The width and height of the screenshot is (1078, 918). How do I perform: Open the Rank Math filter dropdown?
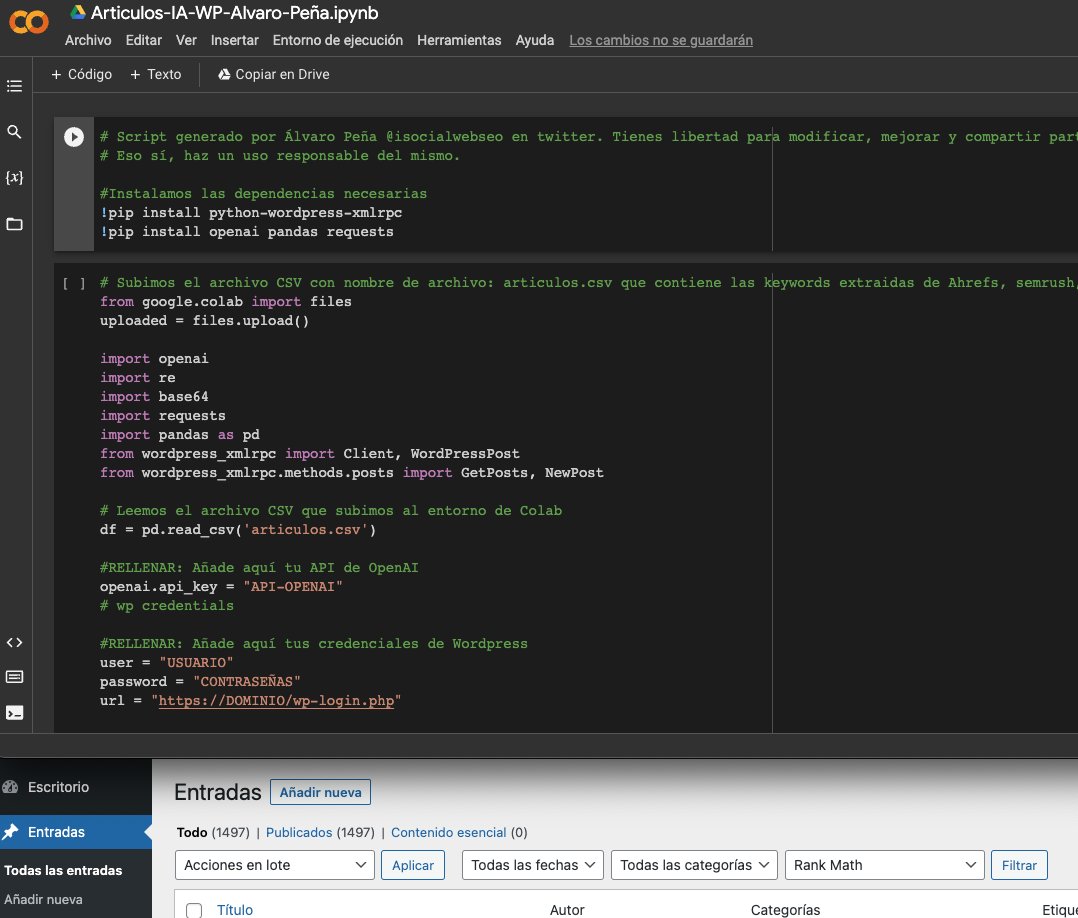pyautogui.click(x=885, y=865)
